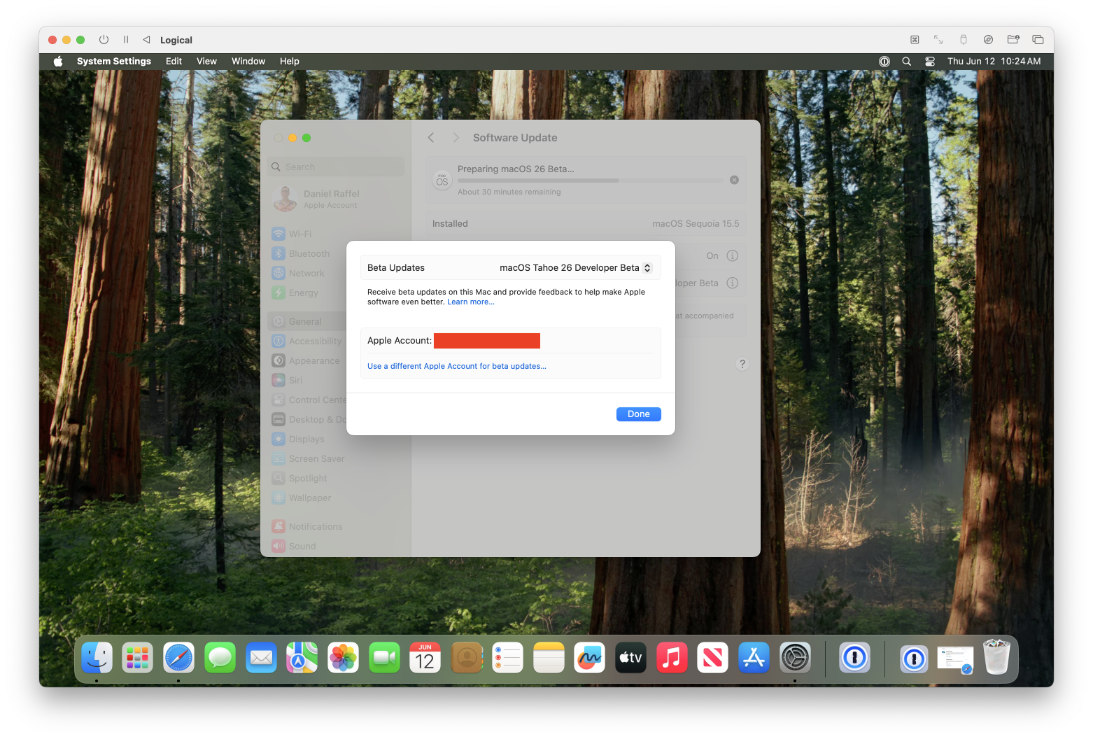Click the diagonal resize arrows icon

click(938, 40)
